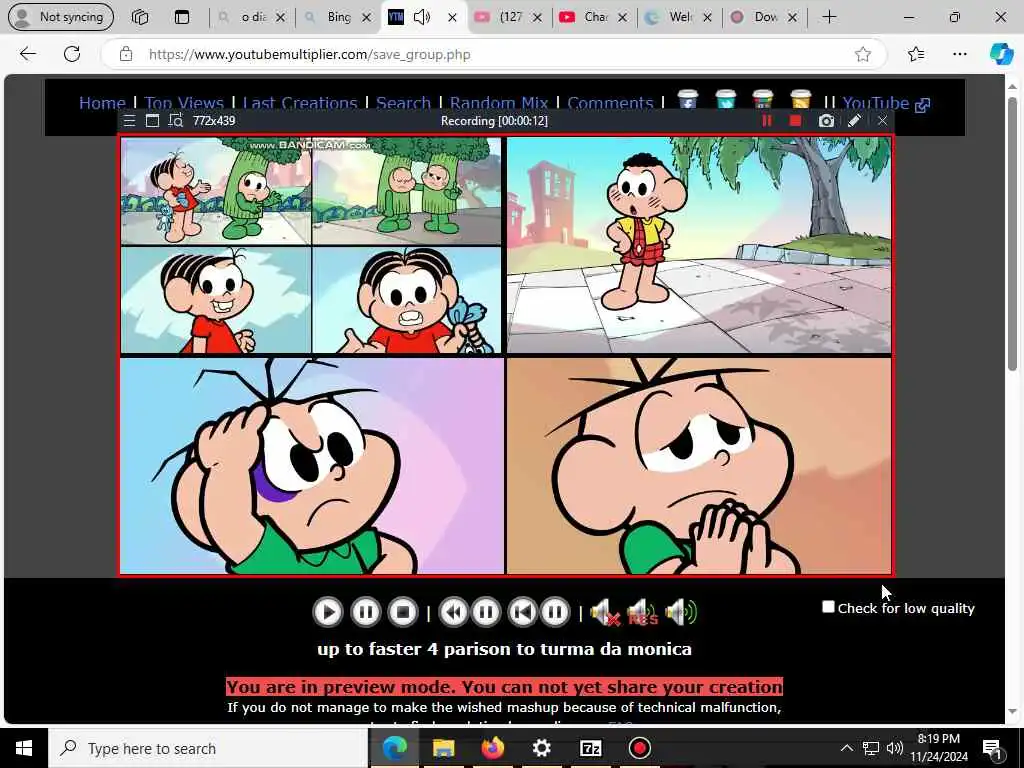Mute all videos with crossed speaker icon
Image resolution: width=1024 pixels, height=768 pixels.
pos(605,613)
